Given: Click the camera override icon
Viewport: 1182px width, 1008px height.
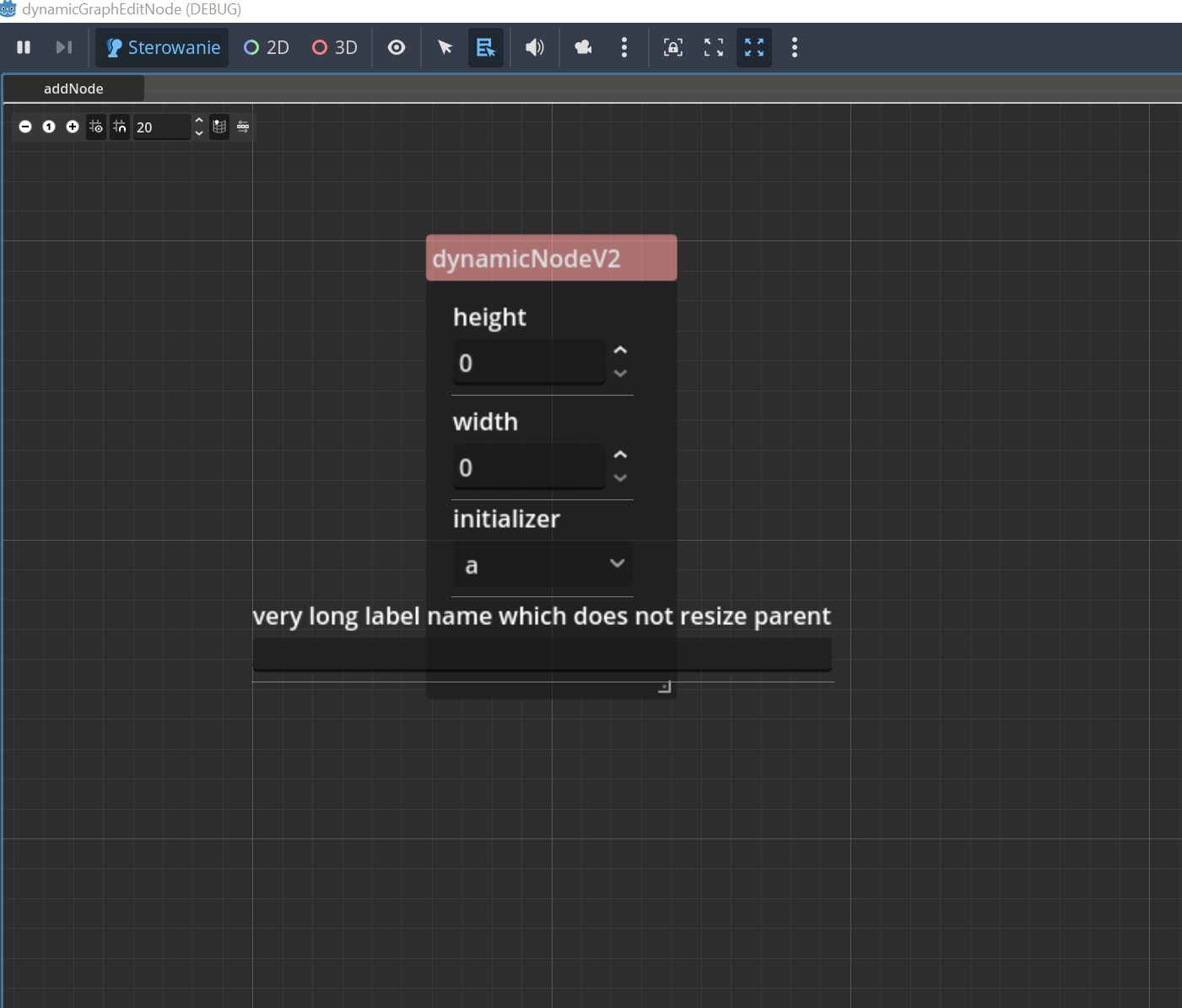Looking at the screenshot, I should point(583,47).
